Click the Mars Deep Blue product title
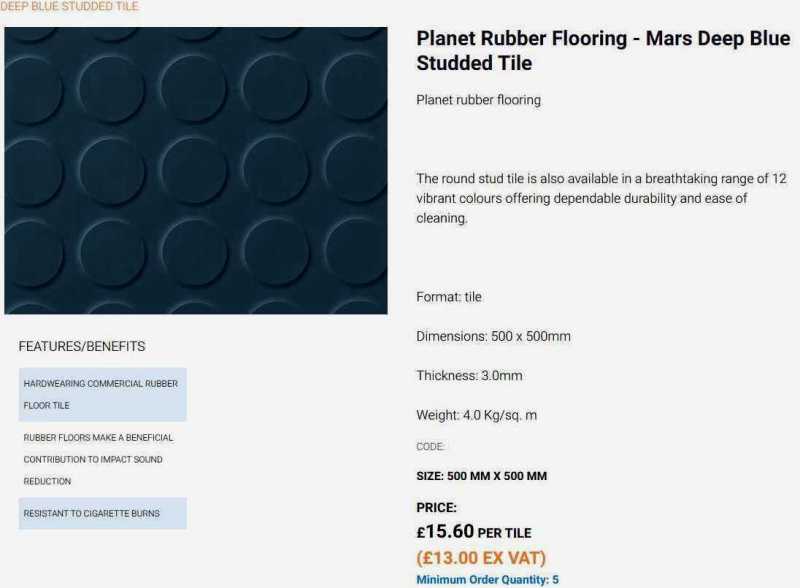 (602, 51)
